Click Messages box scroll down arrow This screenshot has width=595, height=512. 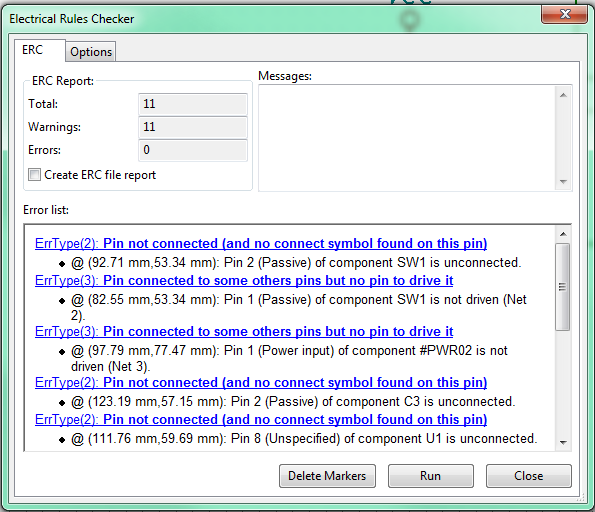pyautogui.click(x=563, y=181)
